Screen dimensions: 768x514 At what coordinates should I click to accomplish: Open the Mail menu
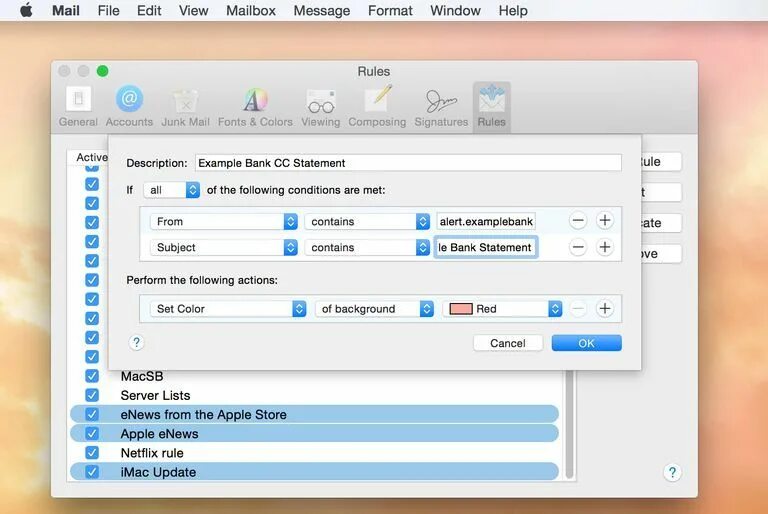pos(66,10)
